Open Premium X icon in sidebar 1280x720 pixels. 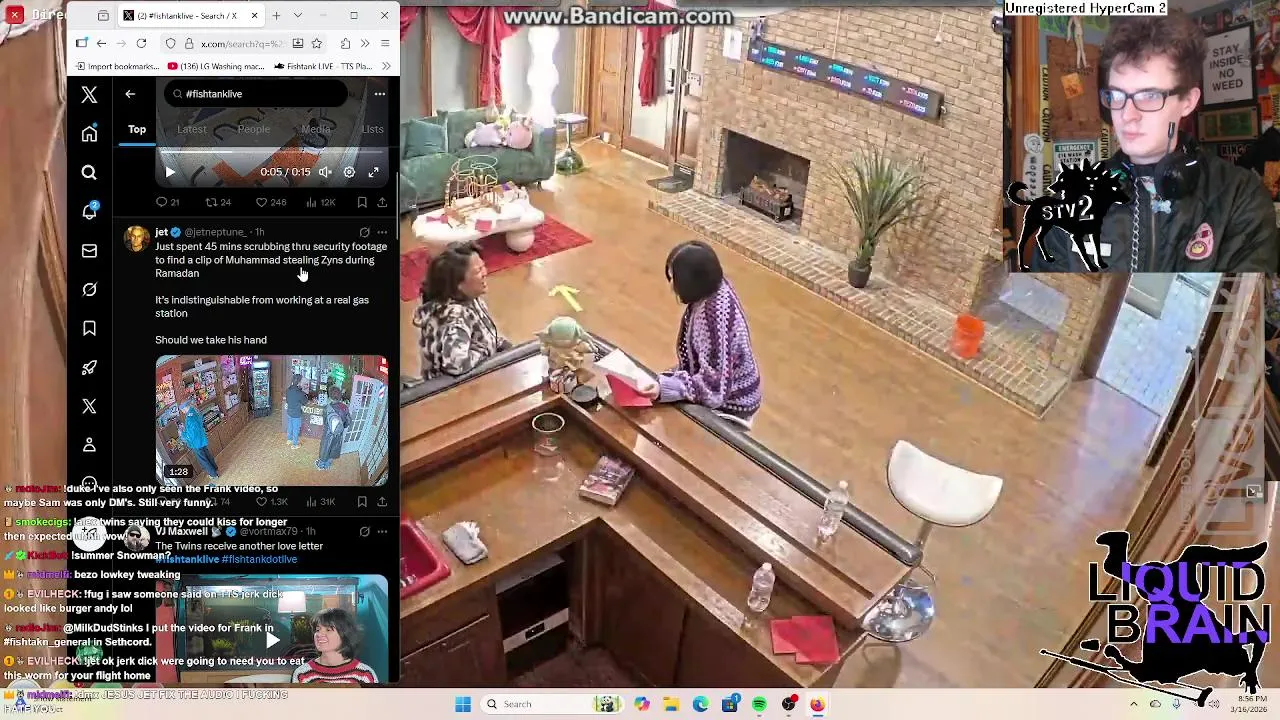tap(89, 406)
